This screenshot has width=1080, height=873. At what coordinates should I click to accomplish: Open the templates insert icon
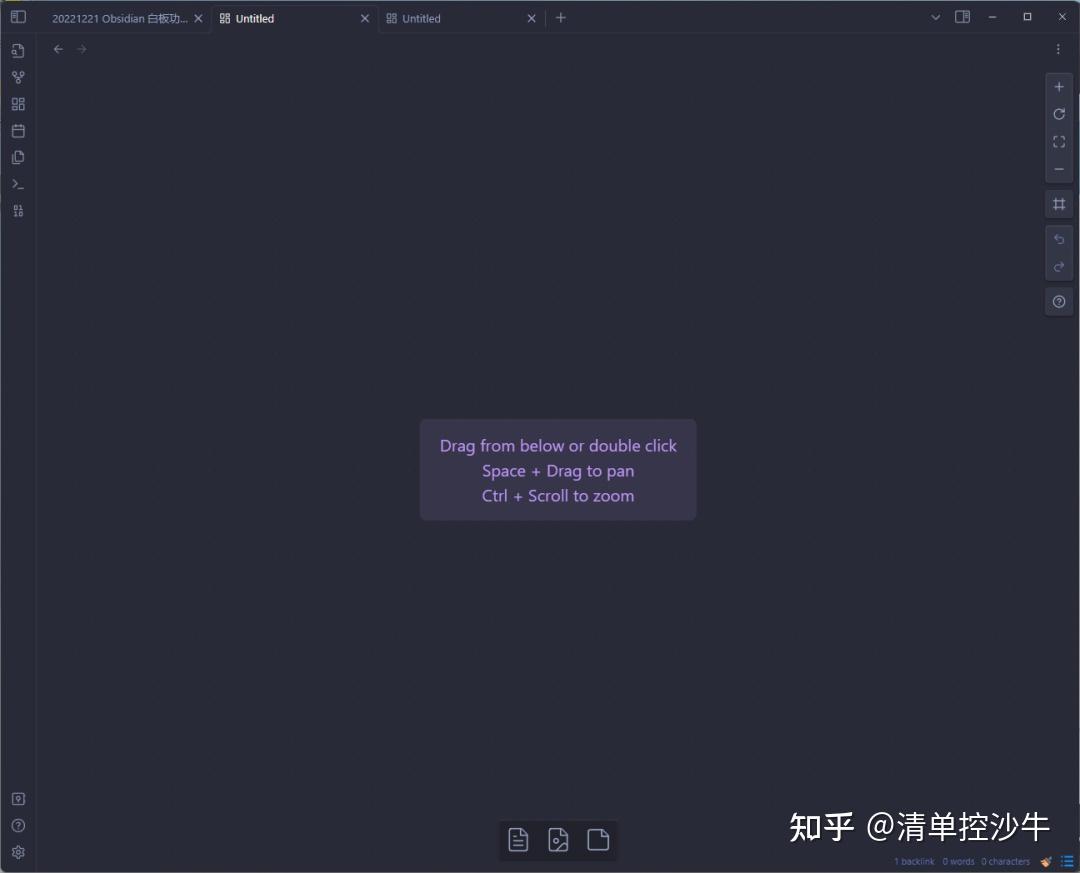coord(18,157)
